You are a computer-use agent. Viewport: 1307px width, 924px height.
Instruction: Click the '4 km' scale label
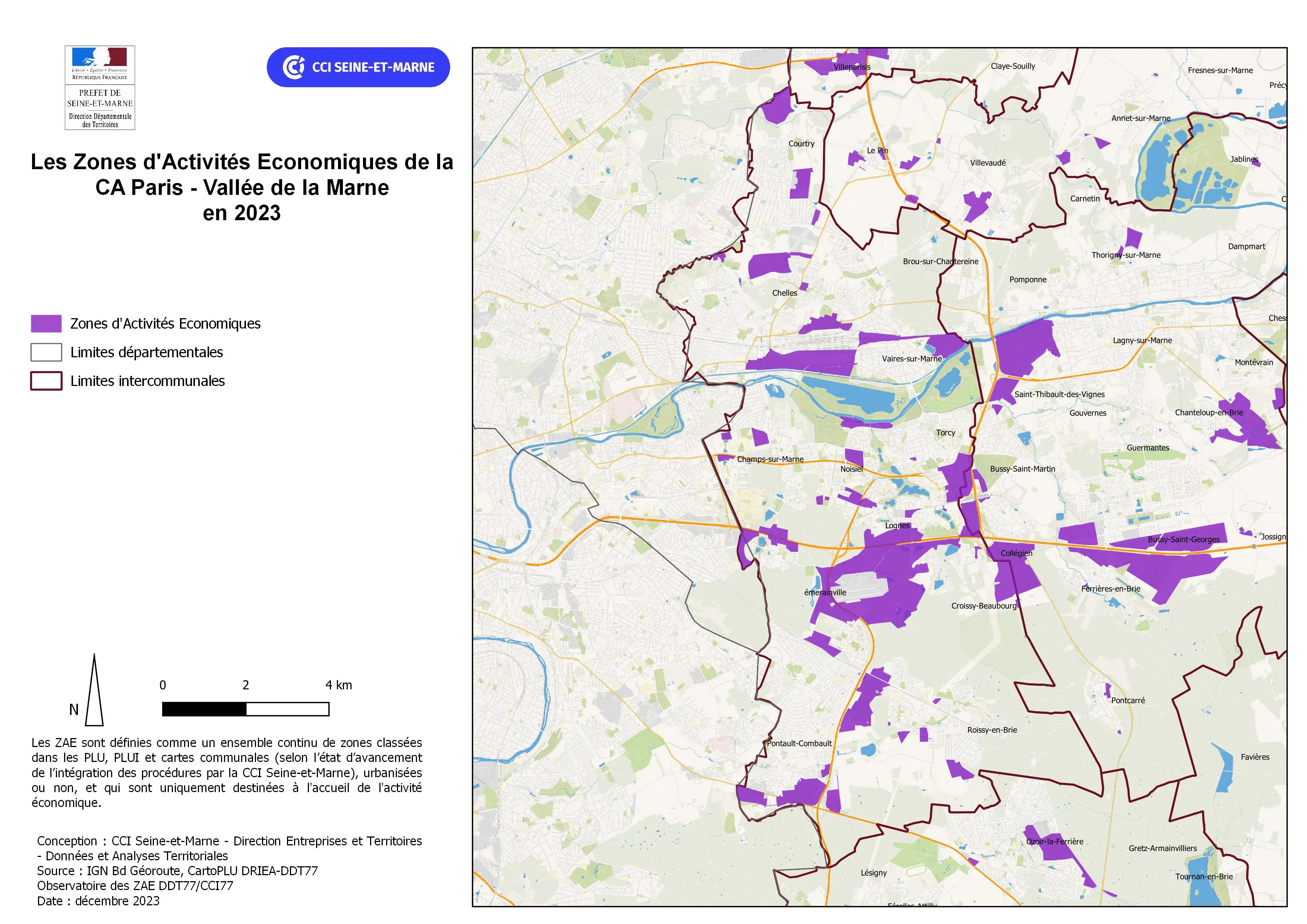tap(339, 685)
